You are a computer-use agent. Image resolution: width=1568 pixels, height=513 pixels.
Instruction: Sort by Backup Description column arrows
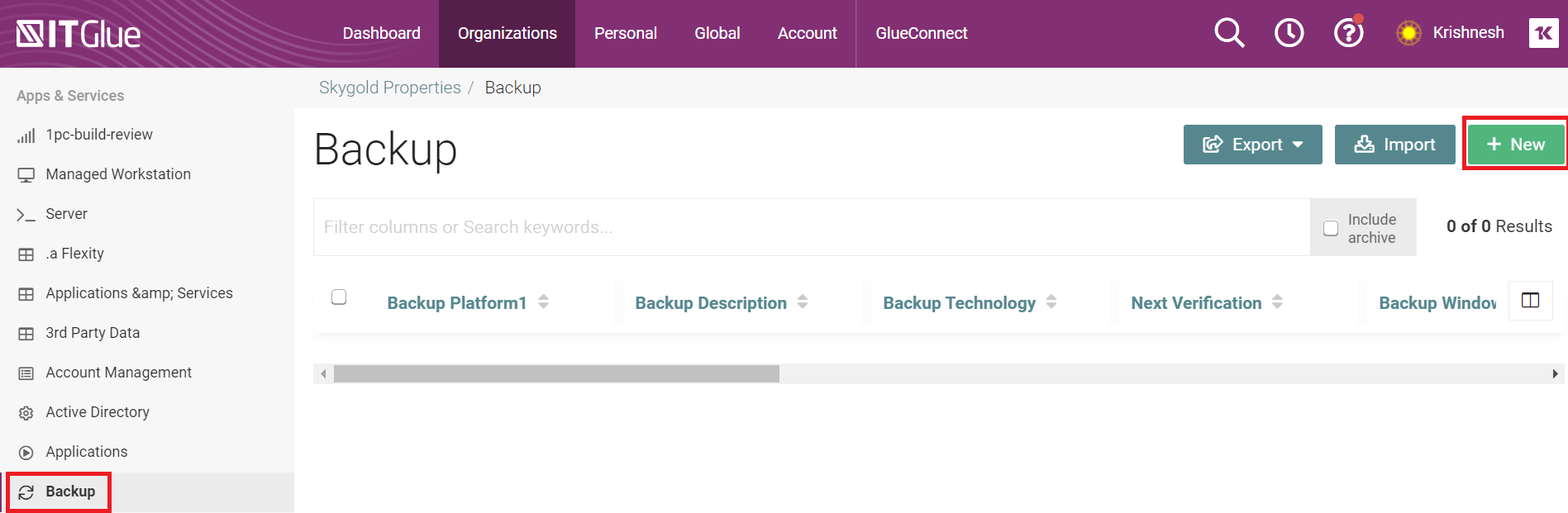click(x=803, y=302)
